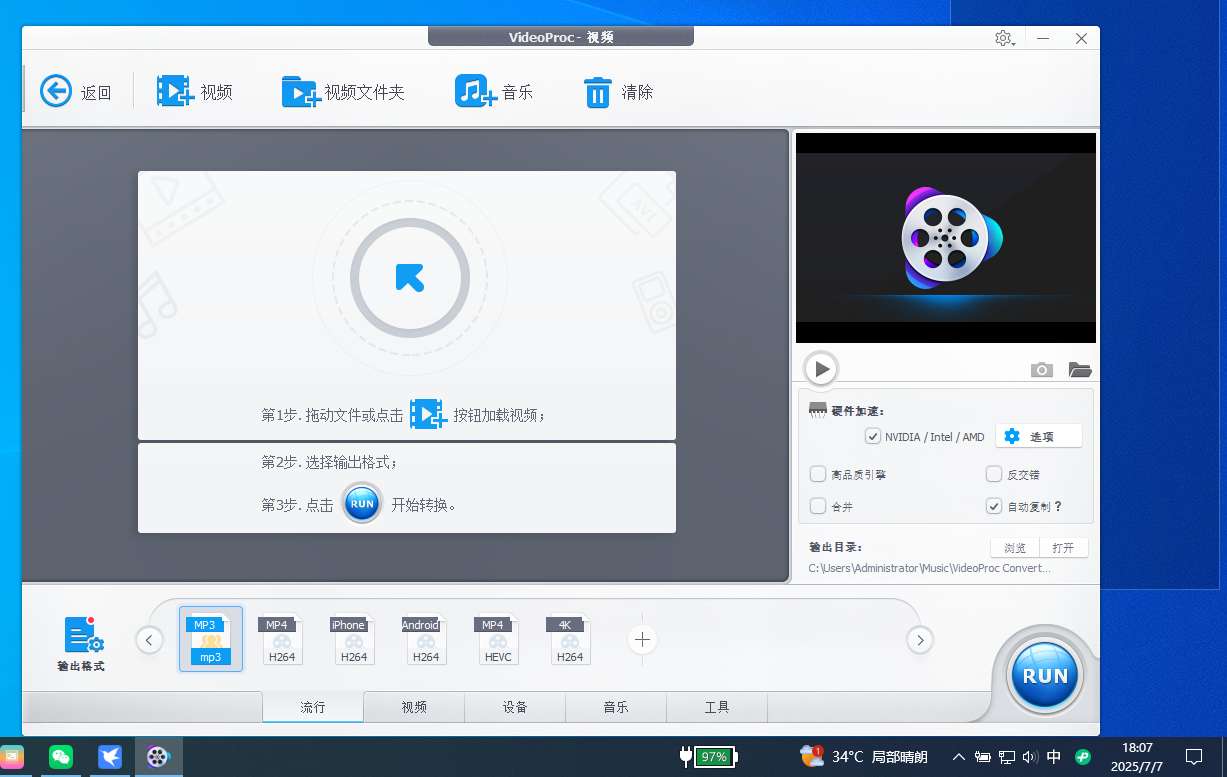Image resolution: width=1227 pixels, height=777 pixels.
Task: Open the weather widget 34°C 局部晴朗
Action: point(864,757)
